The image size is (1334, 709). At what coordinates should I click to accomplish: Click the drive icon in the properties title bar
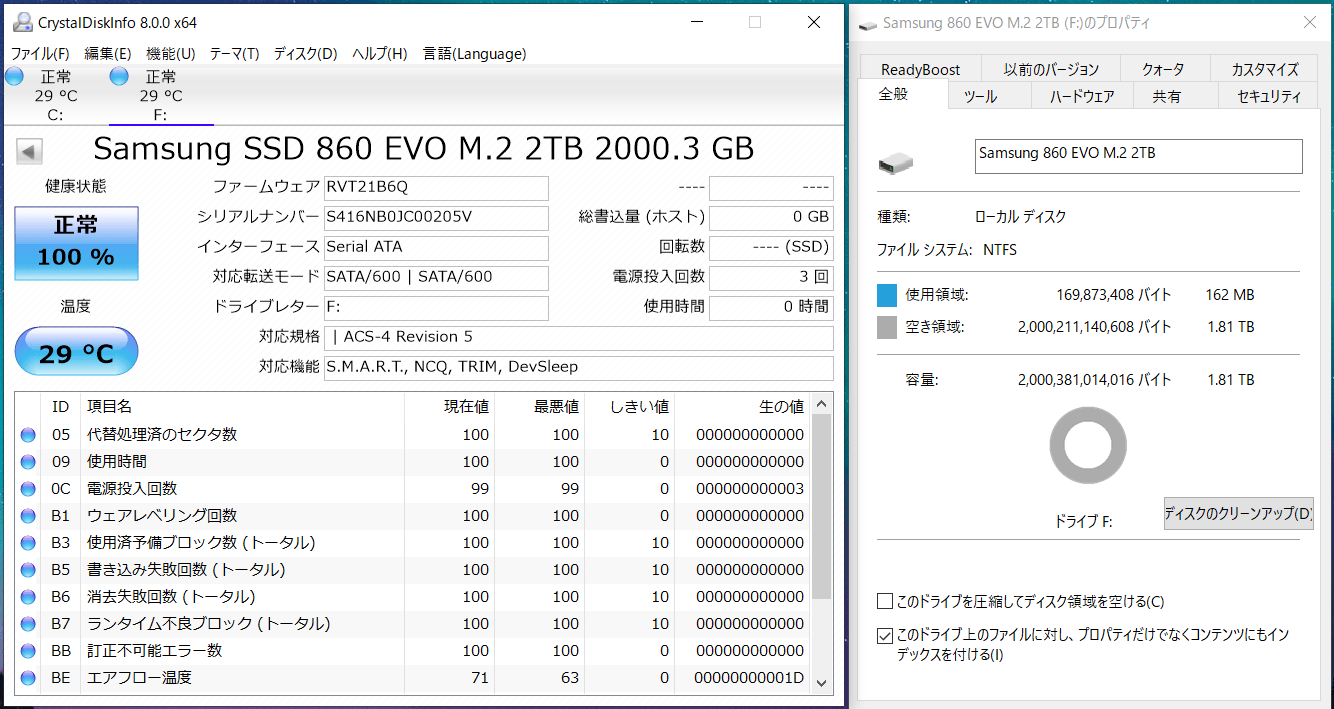[x=868, y=23]
